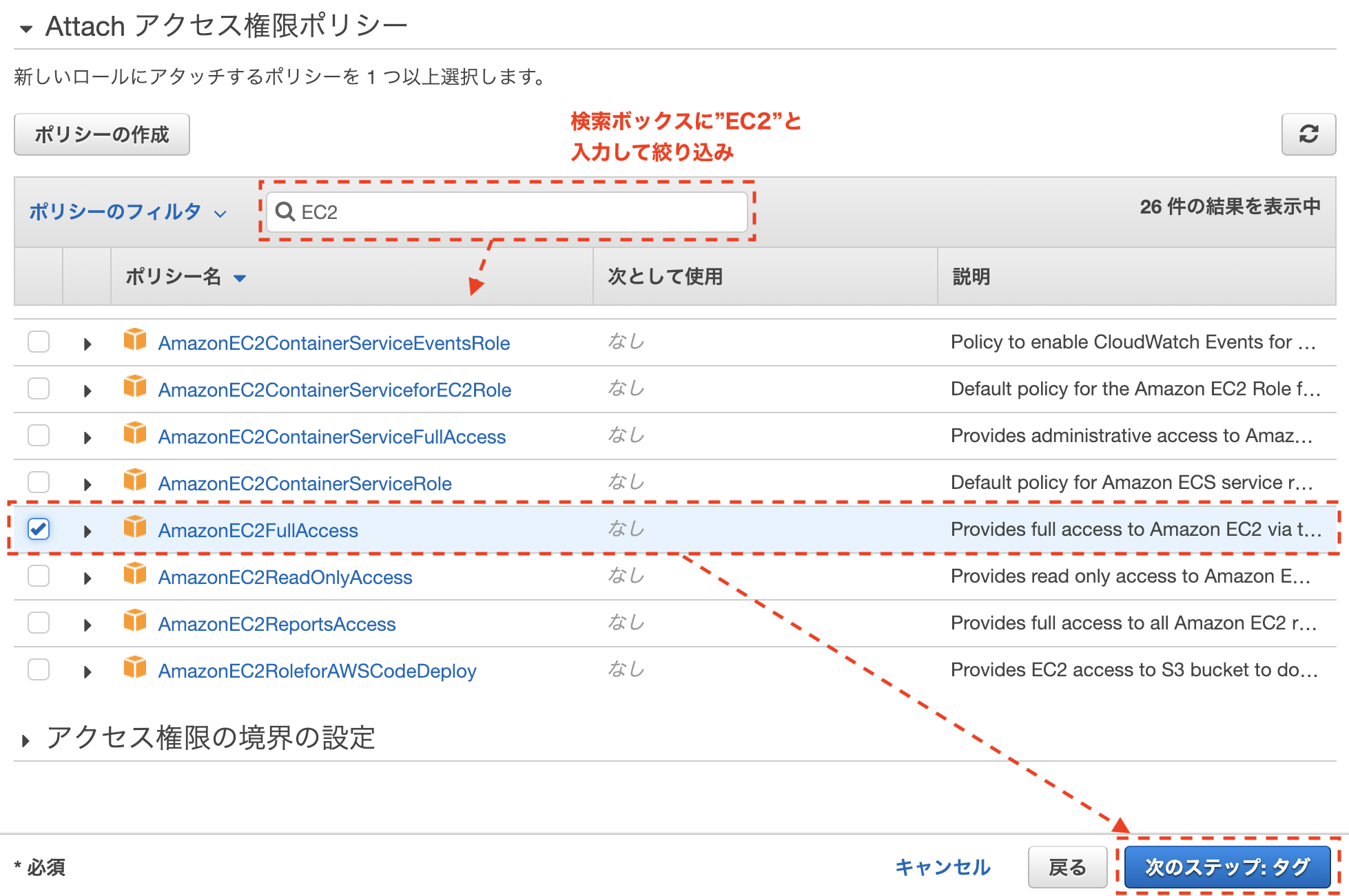Click the refresh results icon
1349x896 pixels.
click(x=1308, y=134)
